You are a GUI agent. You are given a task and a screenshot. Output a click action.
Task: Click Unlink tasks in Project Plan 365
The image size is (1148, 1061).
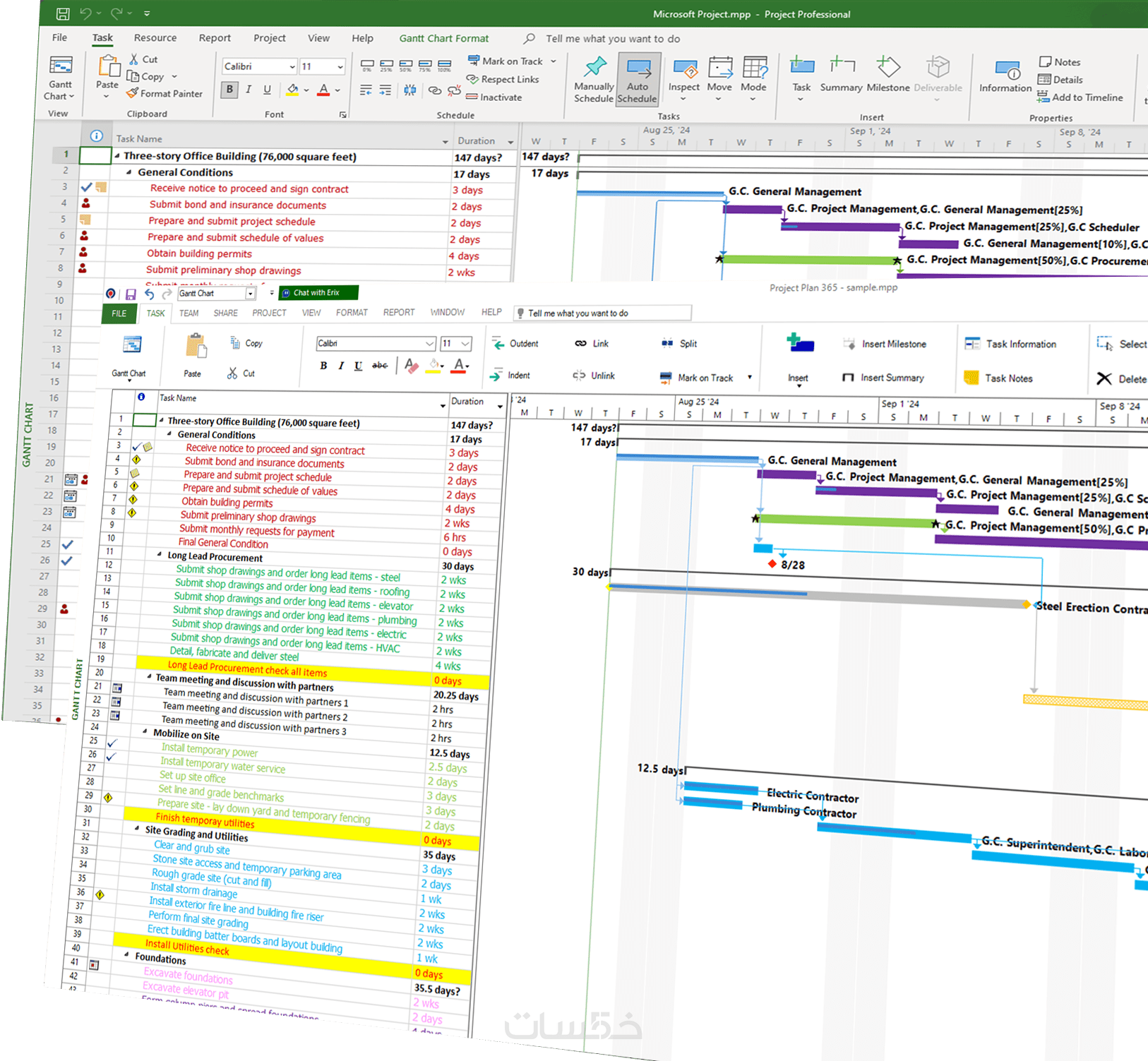point(593,376)
